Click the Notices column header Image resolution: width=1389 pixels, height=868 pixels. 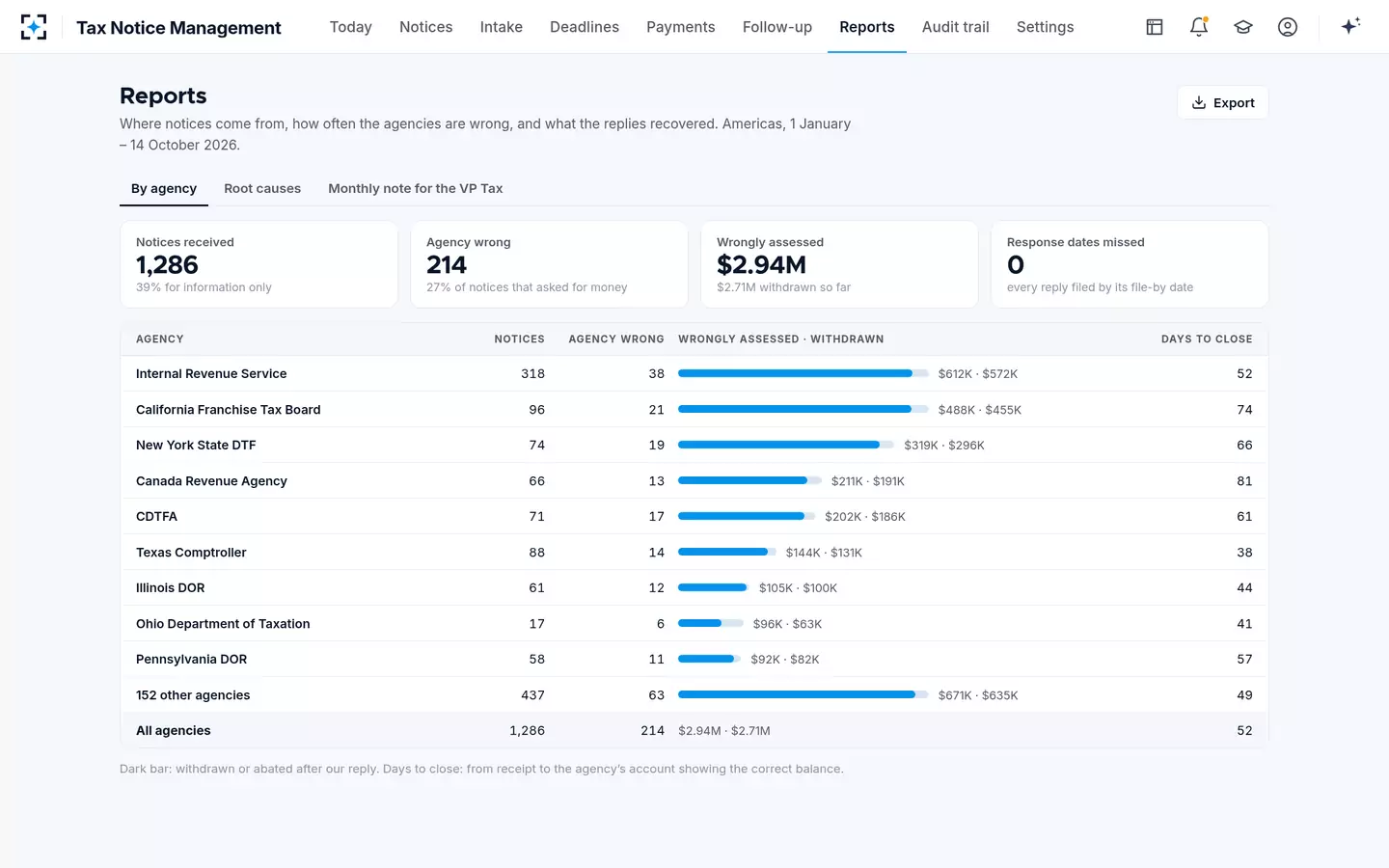coord(520,339)
